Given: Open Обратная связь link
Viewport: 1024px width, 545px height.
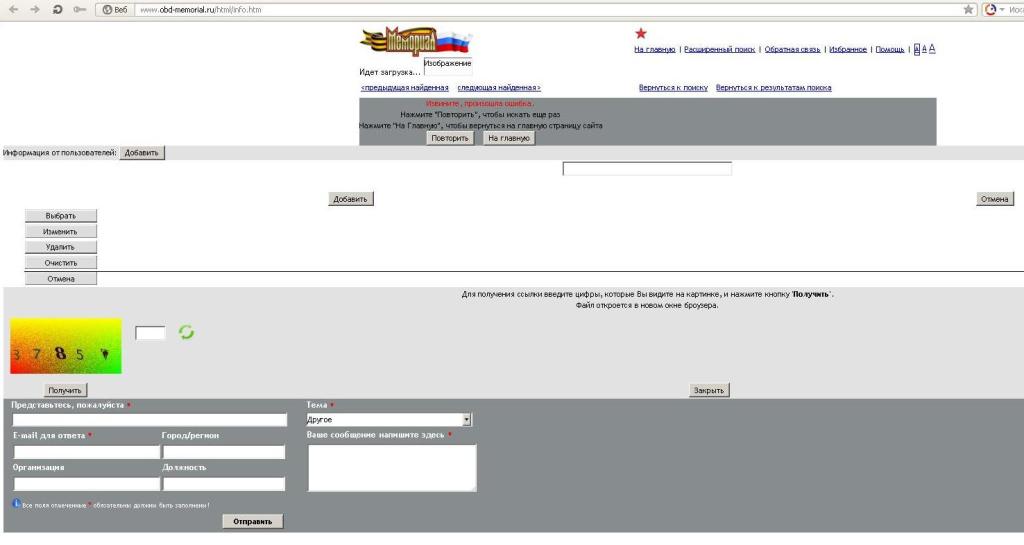Looking at the screenshot, I should click(792, 50).
